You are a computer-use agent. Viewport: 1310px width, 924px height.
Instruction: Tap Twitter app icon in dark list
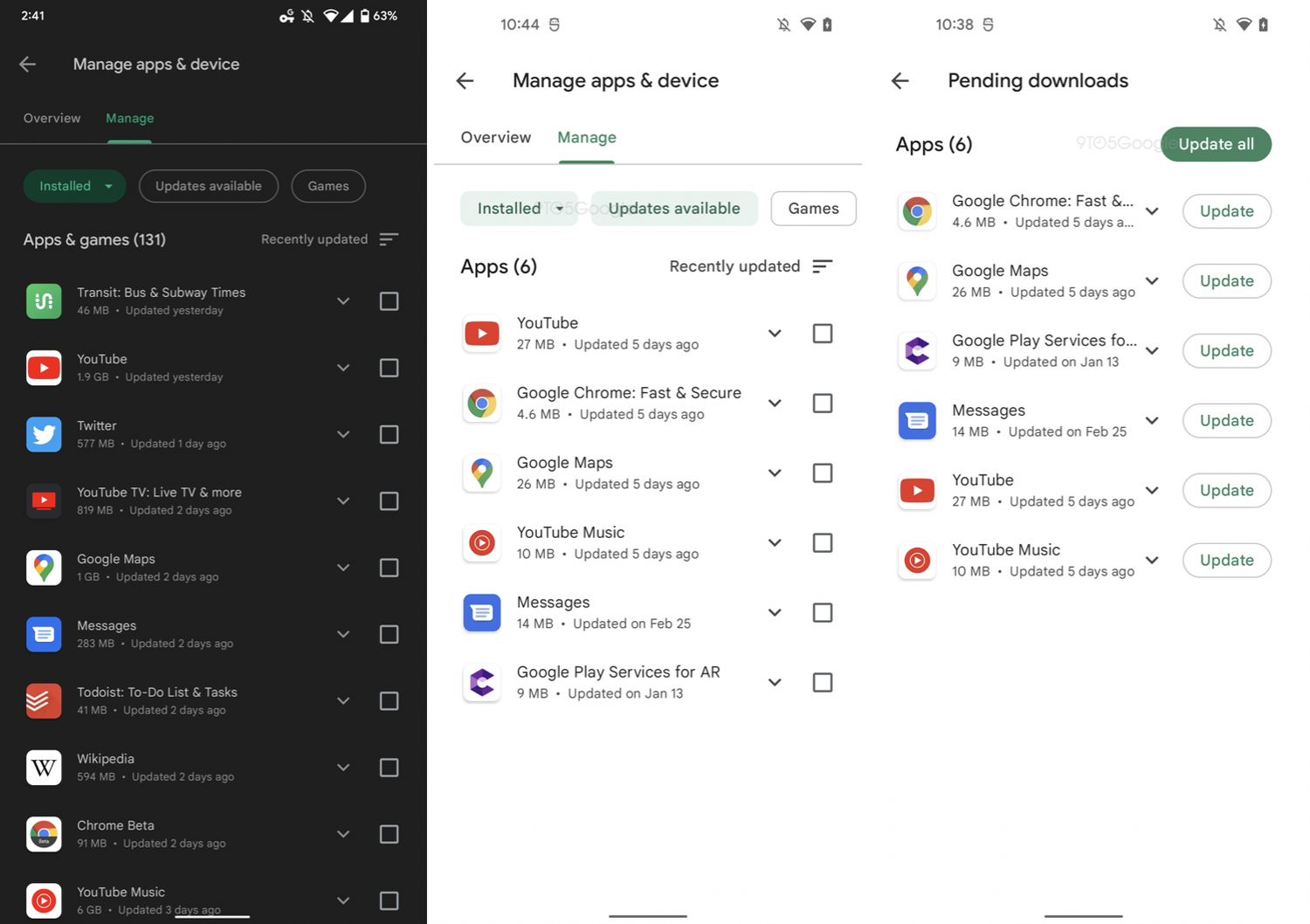pos(44,435)
